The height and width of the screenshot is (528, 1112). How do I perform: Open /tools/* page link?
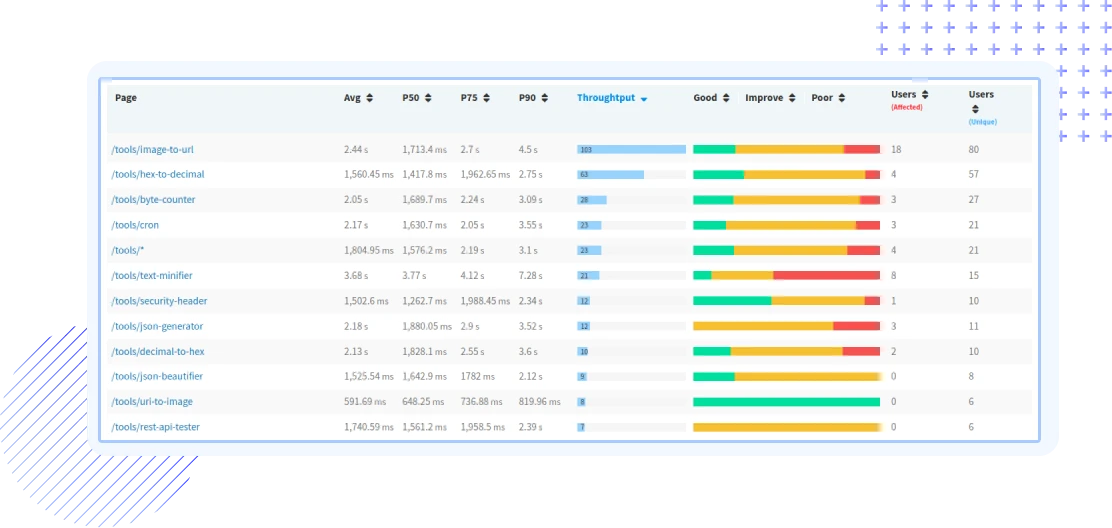[x=128, y=250]
